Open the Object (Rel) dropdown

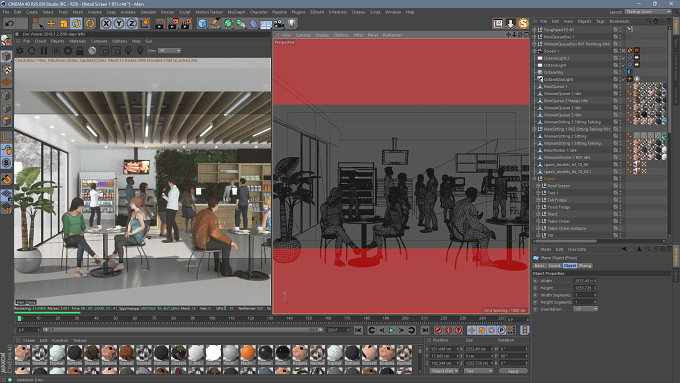pos(444,371)
